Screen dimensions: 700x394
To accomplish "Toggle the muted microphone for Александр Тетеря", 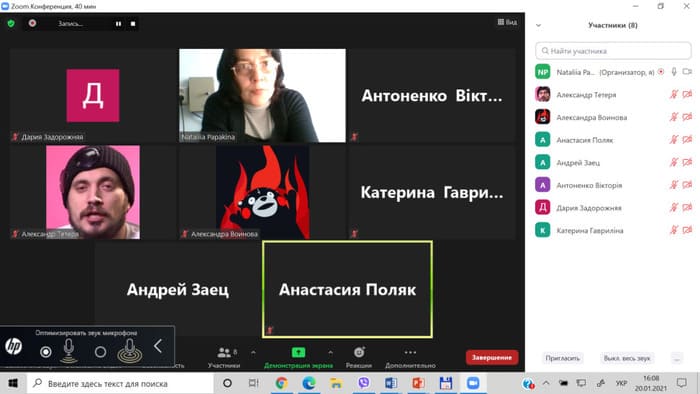I will (x=674, y=94).
